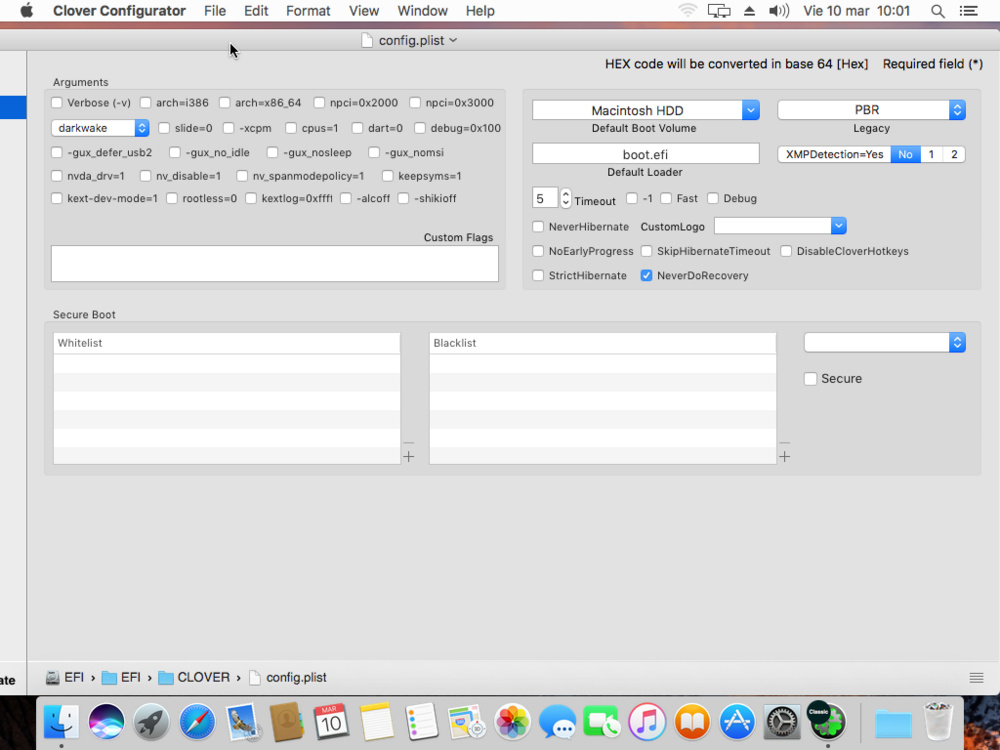The height and width of the screenshot is (750, 1000).
Task: Open Calendar showing March 10
Action: coord(331,721)
